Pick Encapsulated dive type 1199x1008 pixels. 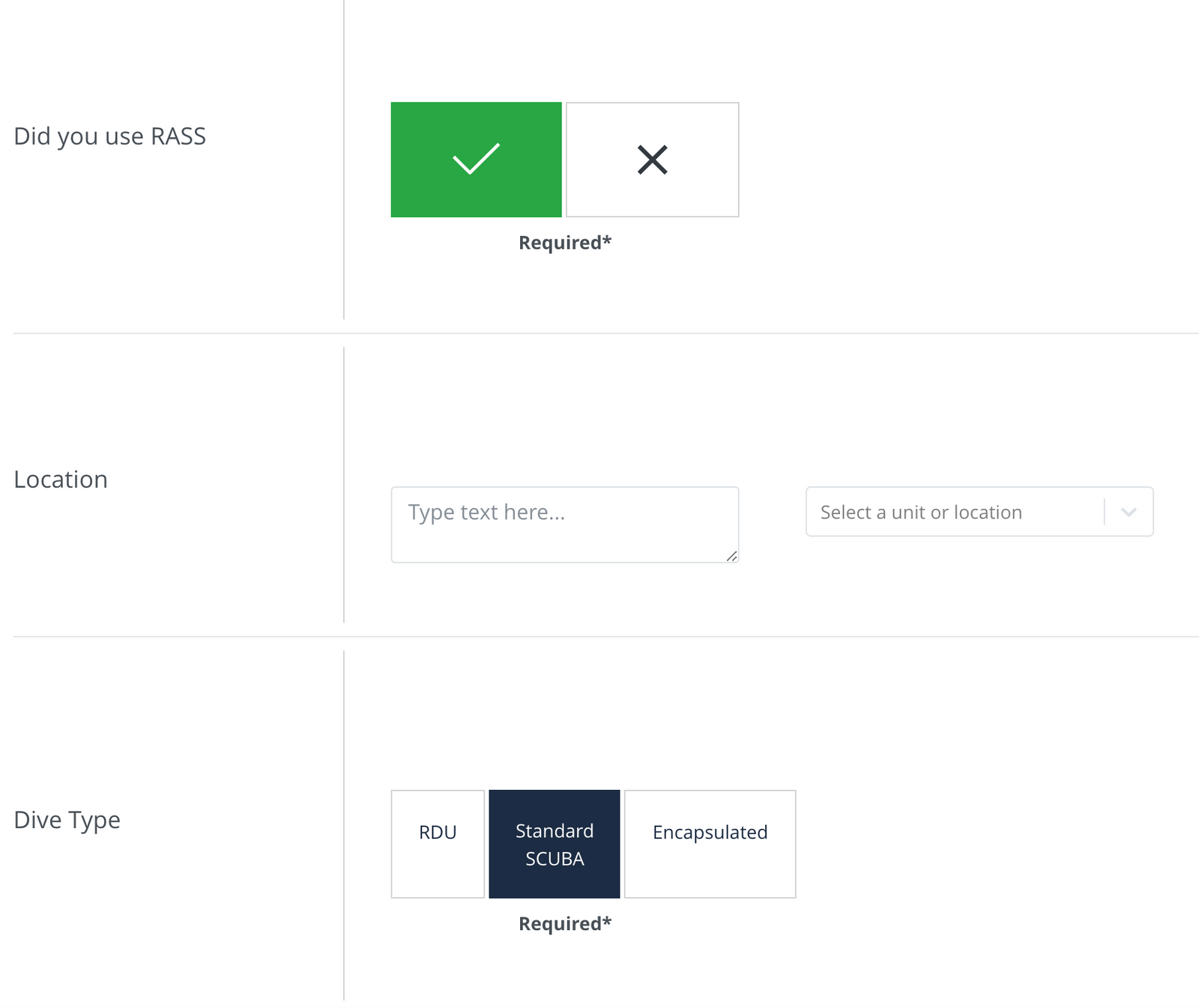(x=710, y=844)
